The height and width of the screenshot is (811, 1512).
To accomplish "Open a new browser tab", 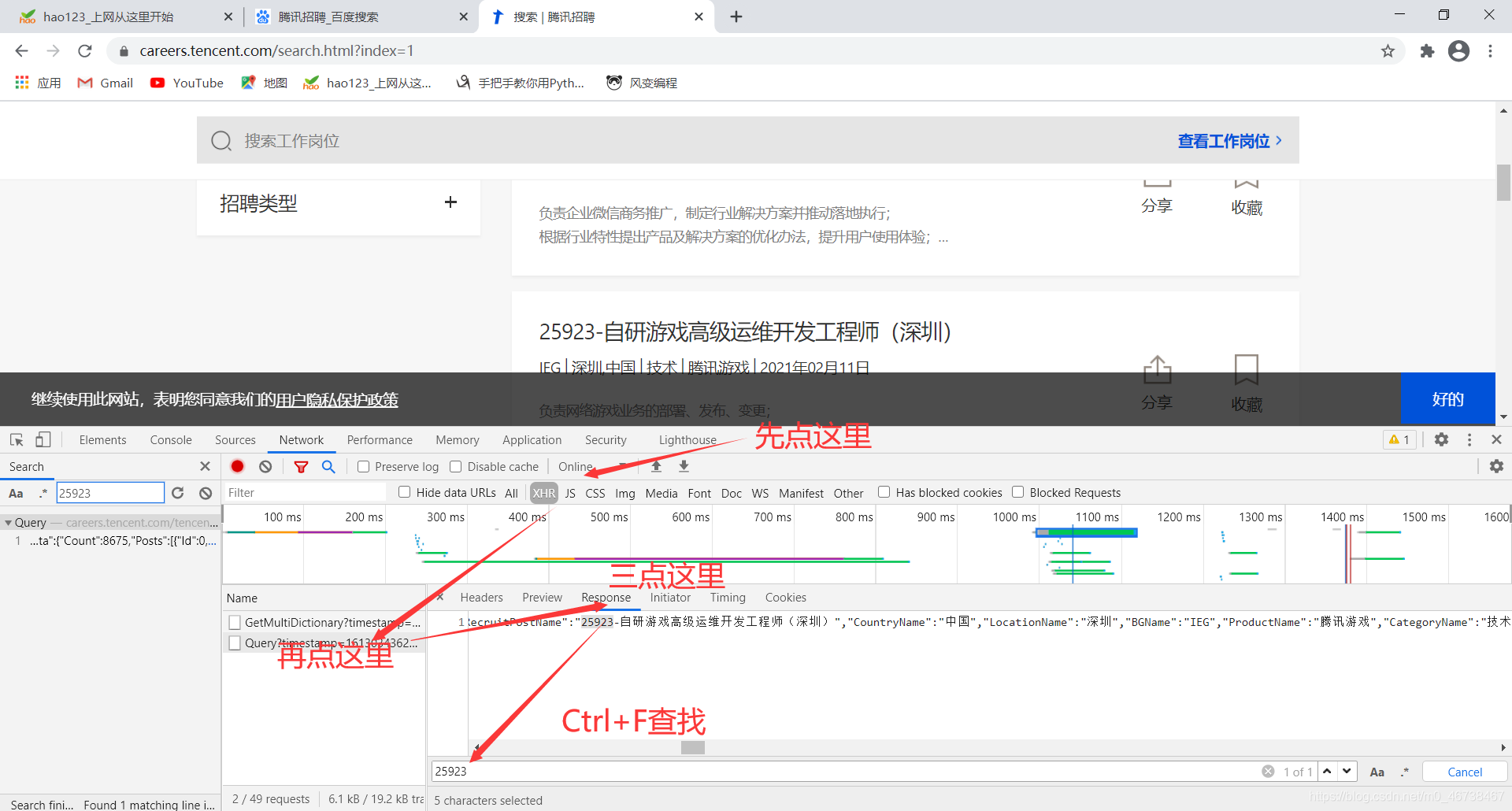I will pos(736,17).
